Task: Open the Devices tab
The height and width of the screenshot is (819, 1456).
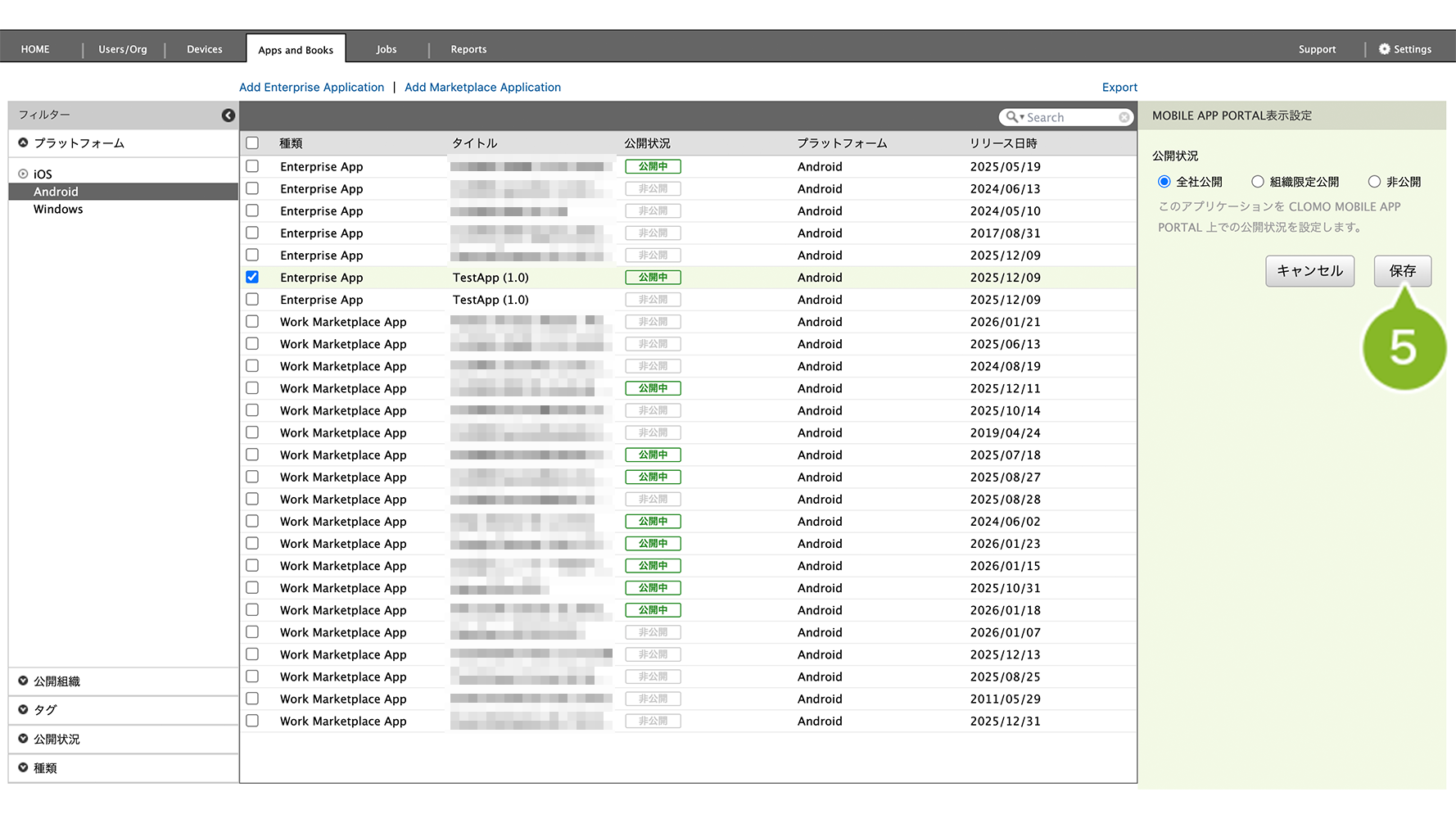Action: [204, 49]
